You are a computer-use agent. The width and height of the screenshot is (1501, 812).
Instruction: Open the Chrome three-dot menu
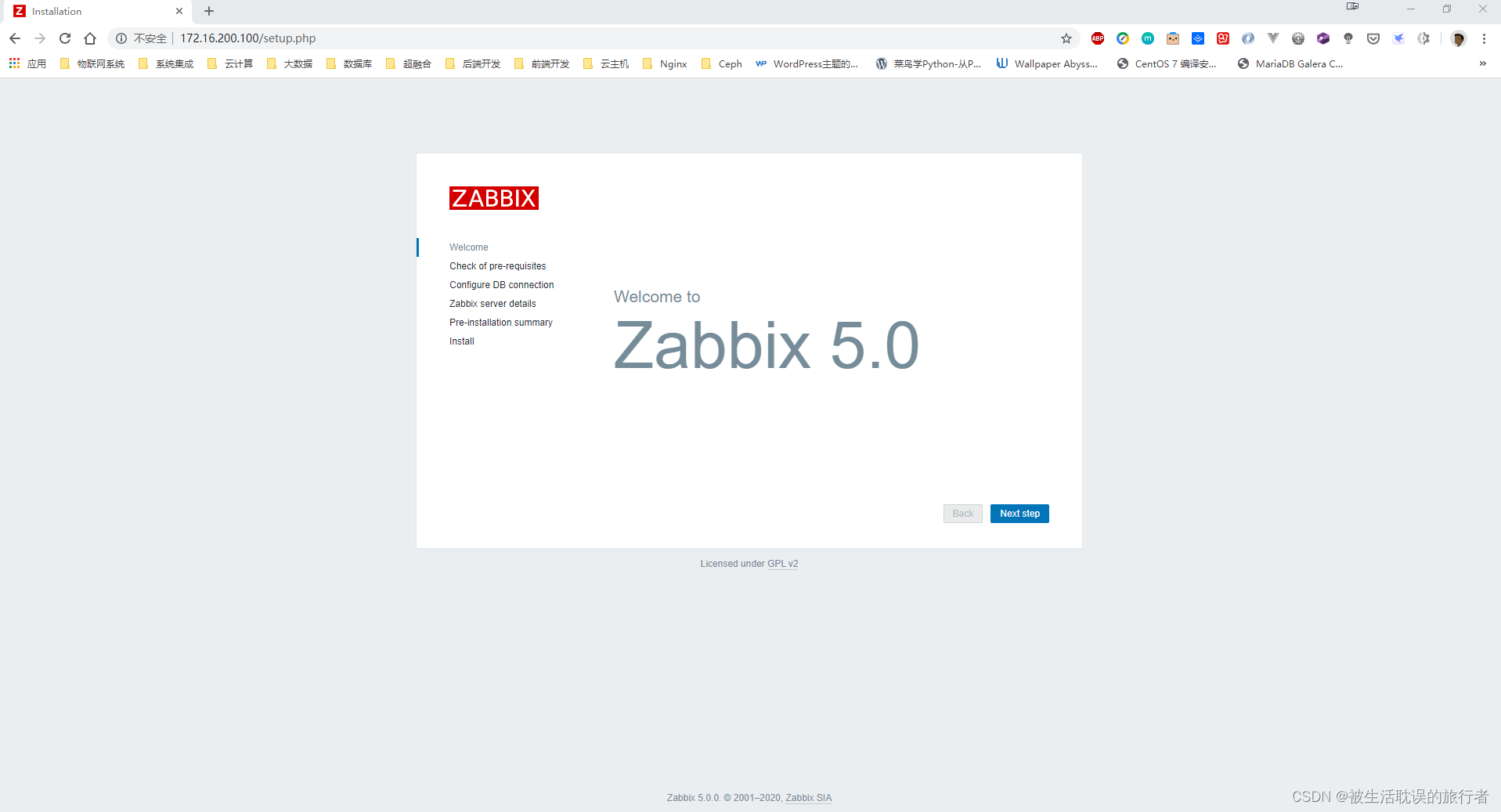pos(1484,38)
